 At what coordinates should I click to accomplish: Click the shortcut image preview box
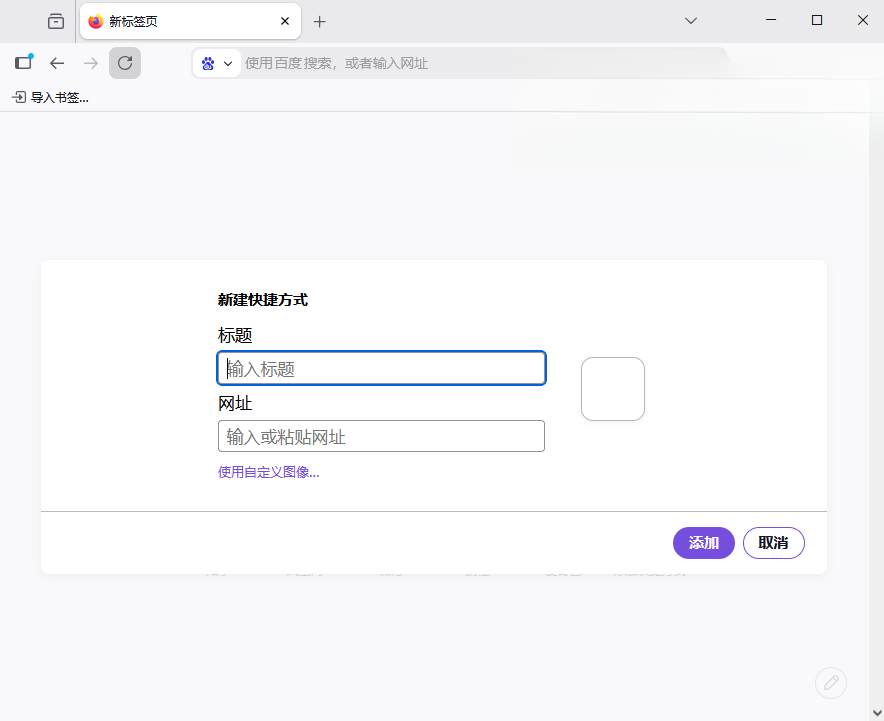(x=613, y=389)
